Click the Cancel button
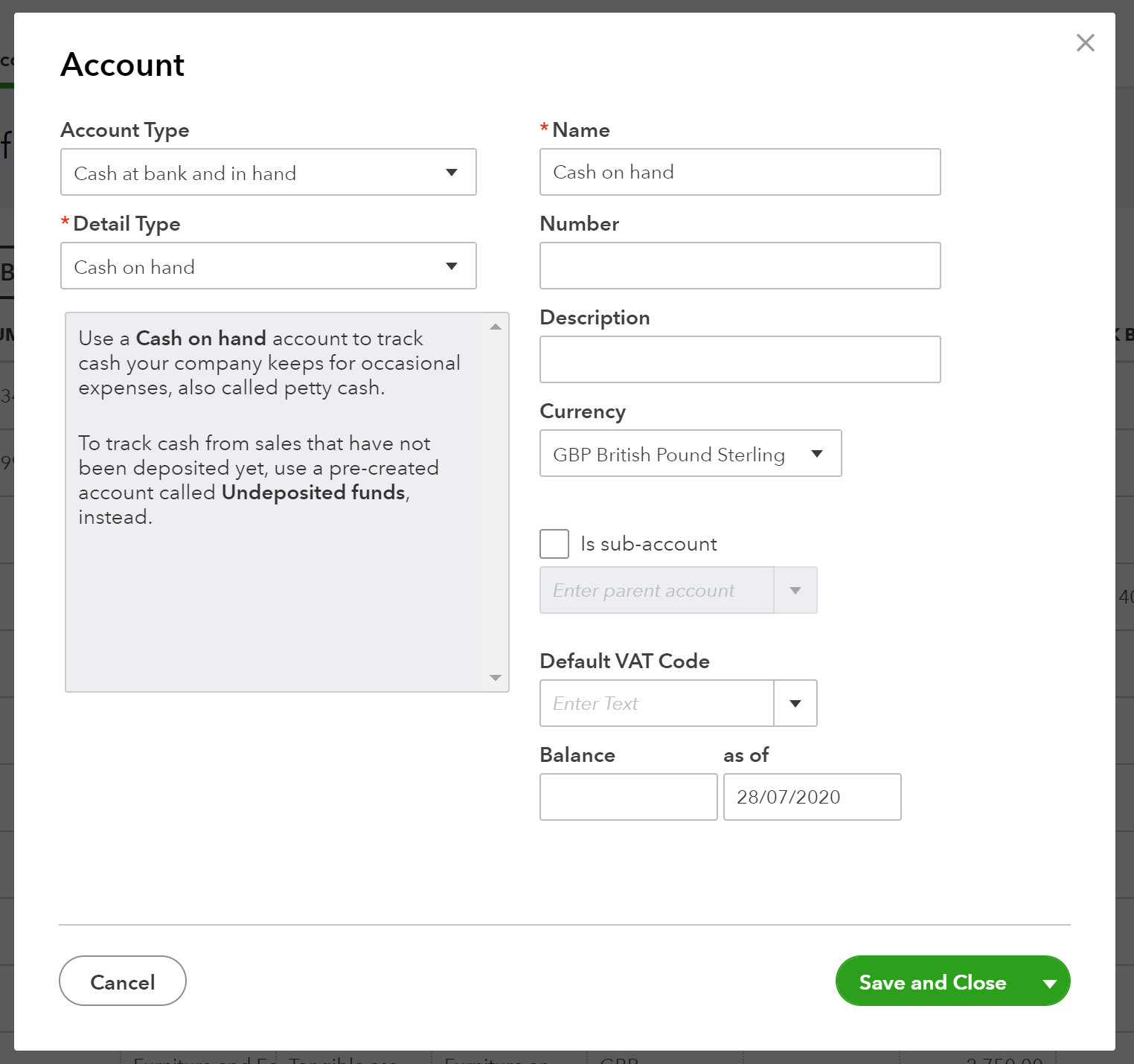1134x1064 pixels. pyautogui.click(x=122, y=981)
